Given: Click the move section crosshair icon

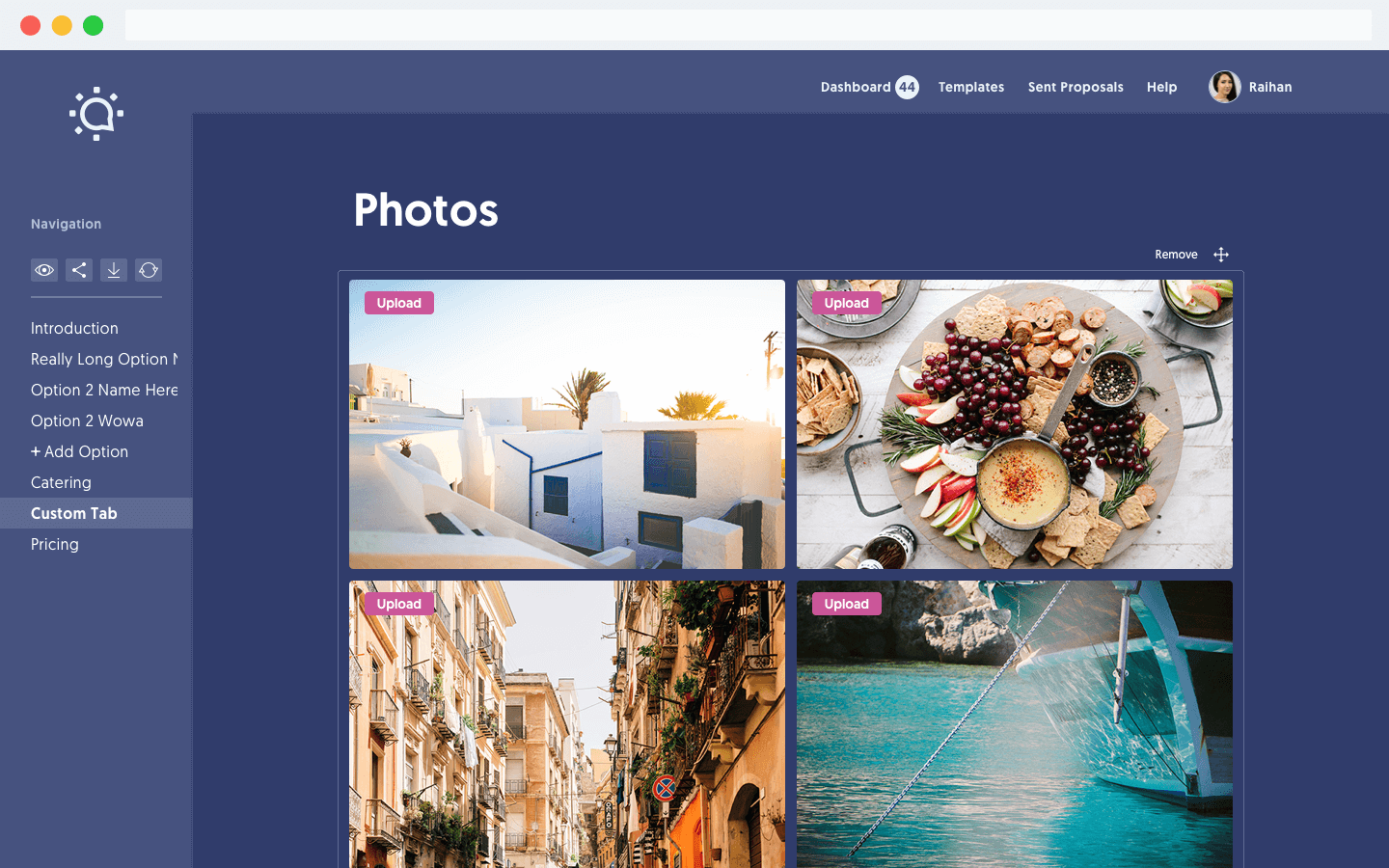Looking at the screenshot, I should tap(1221, 254).
